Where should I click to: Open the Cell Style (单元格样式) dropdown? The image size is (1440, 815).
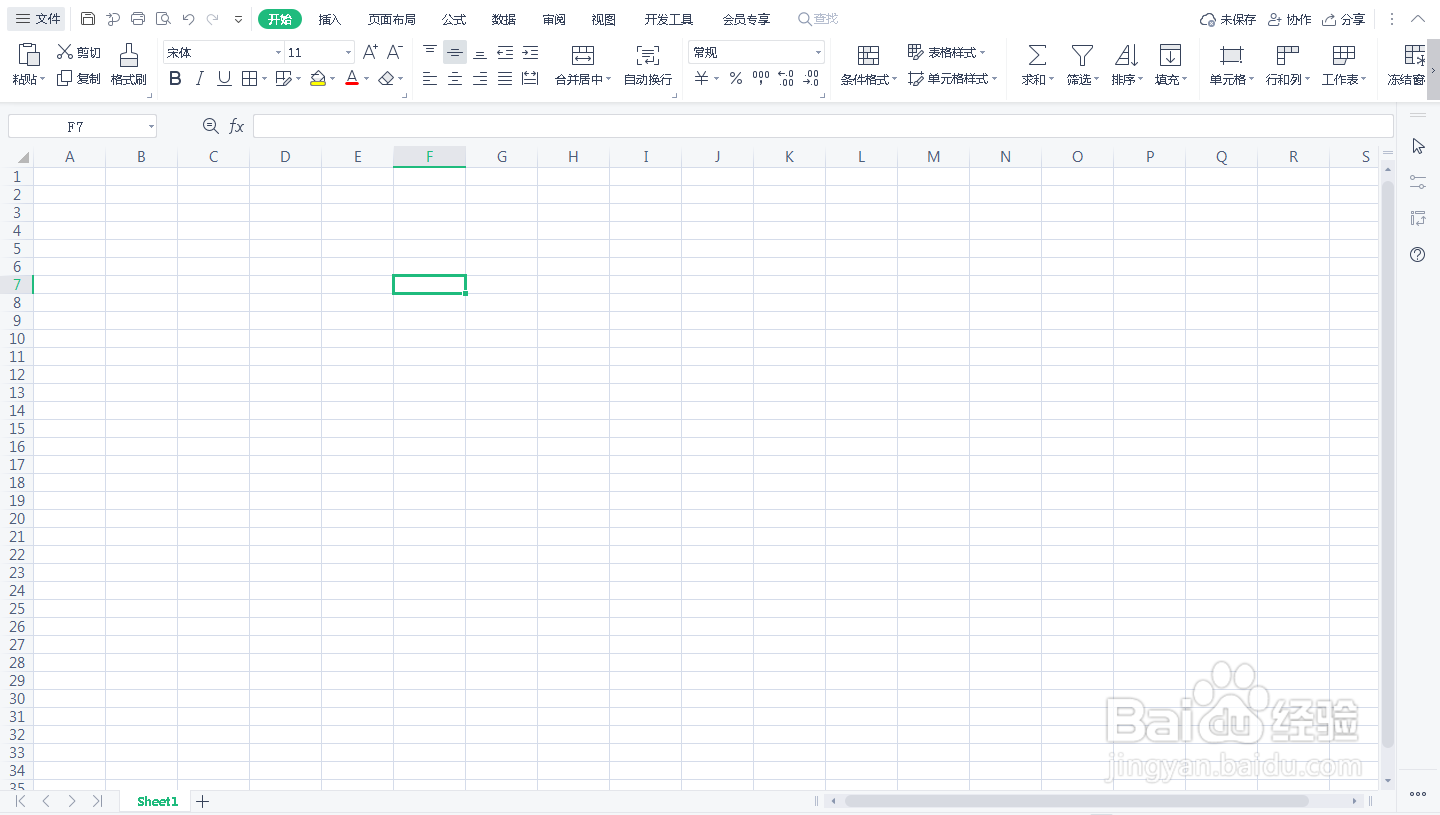pyautogui.click(x=952, y=78)
